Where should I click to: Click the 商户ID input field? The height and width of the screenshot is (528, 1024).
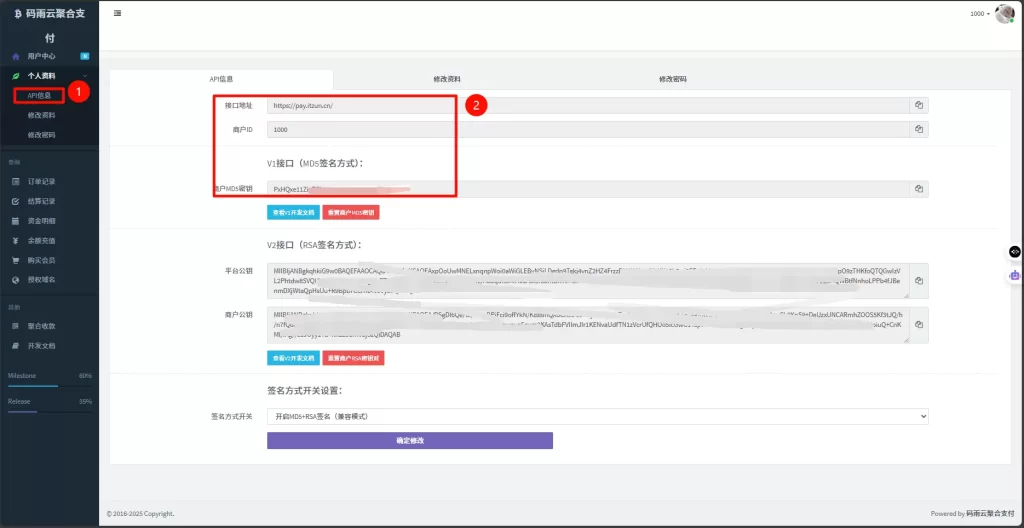pyautogui.click(x=587, y=129)
